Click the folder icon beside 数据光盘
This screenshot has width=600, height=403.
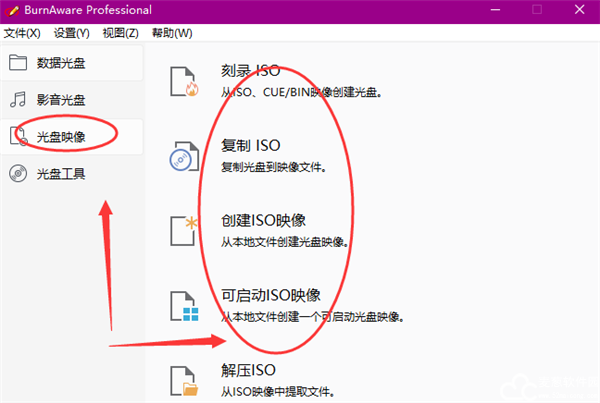[x=18, y=63]
